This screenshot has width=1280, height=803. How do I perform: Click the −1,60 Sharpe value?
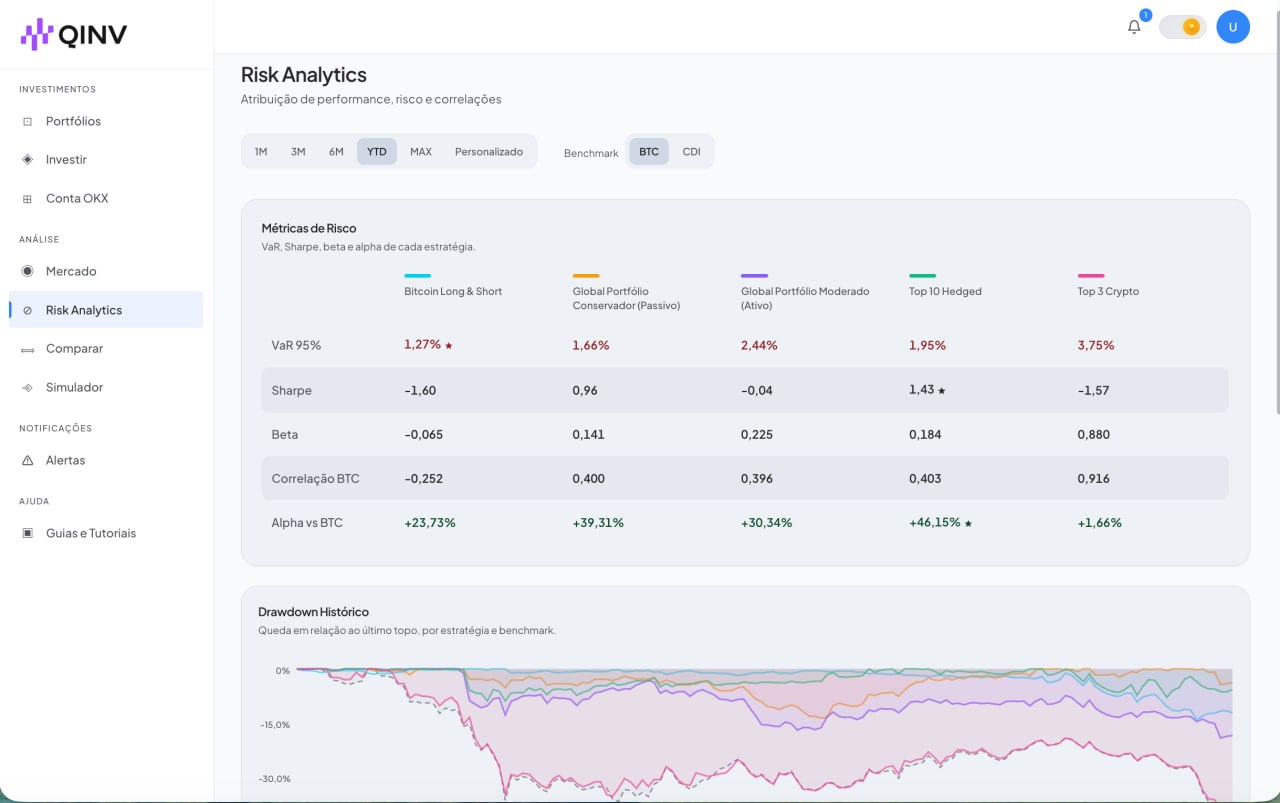click(x=420, y=390)
